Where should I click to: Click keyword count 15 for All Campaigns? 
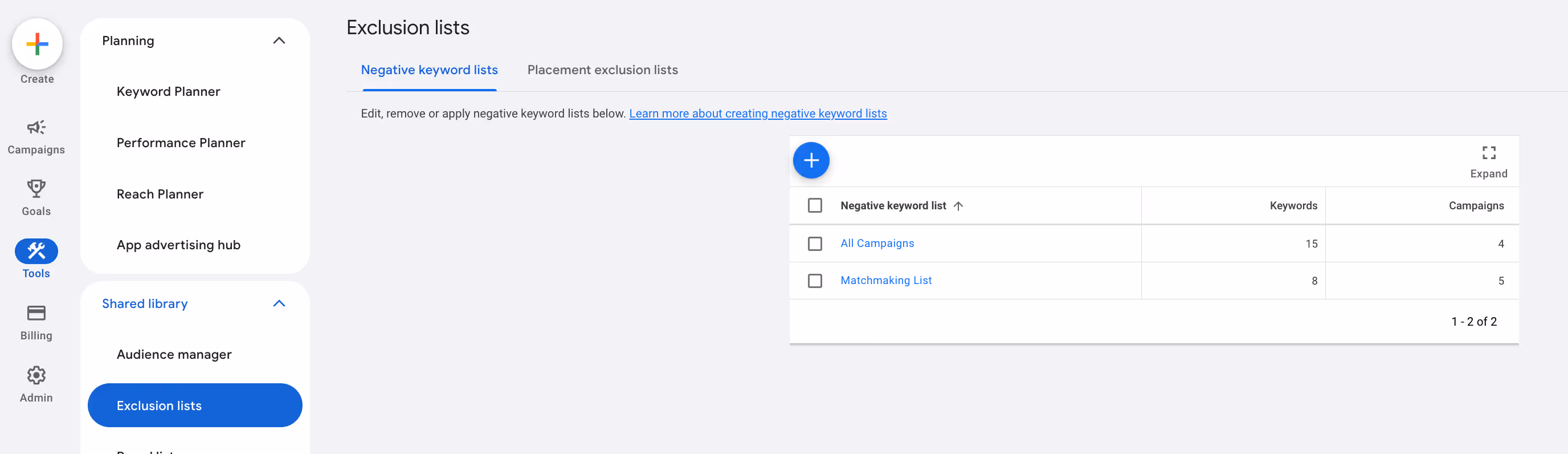[1311, 244]
